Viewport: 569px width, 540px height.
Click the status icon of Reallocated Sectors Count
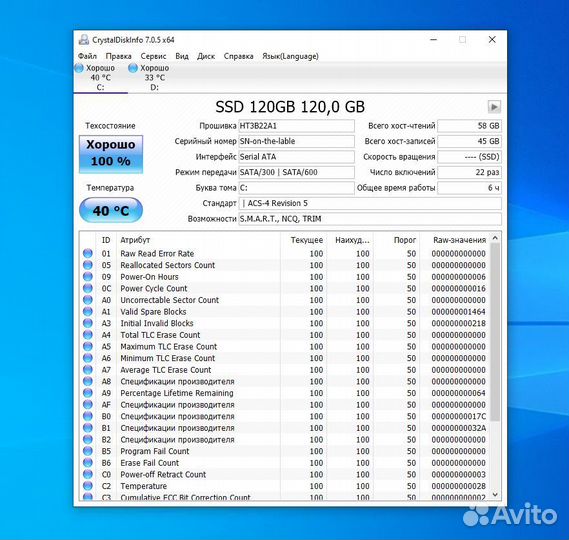tap(88, 265)
